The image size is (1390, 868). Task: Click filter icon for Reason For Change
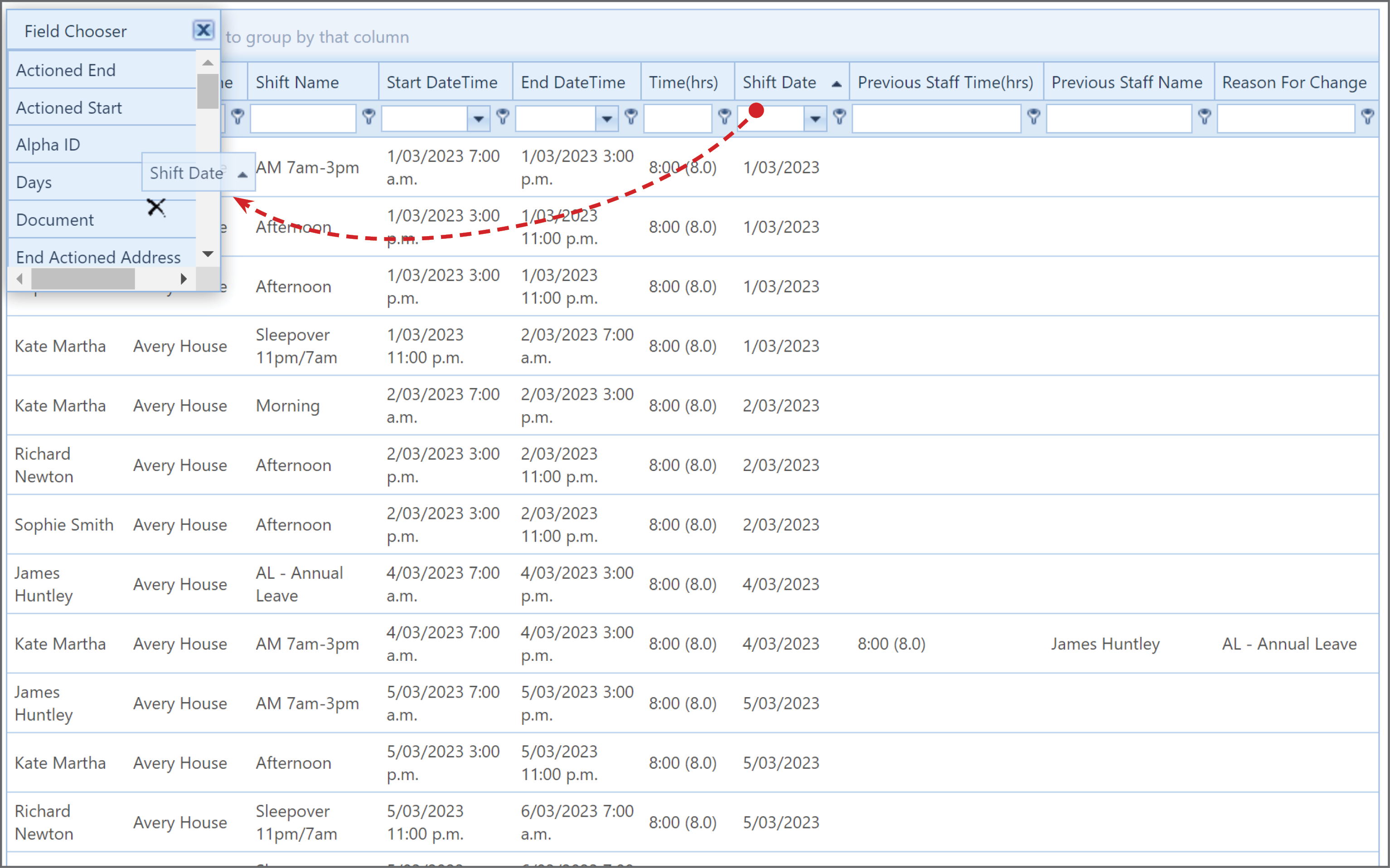tap(1368, 116)
